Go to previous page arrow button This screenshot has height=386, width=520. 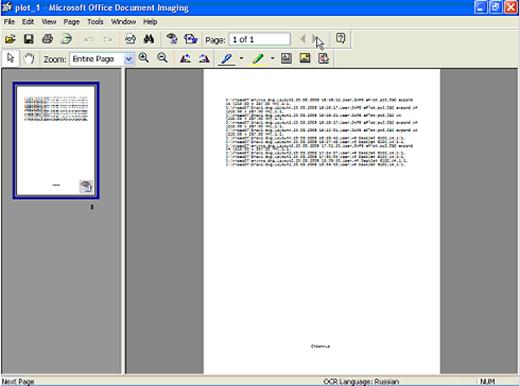point(303,39)
